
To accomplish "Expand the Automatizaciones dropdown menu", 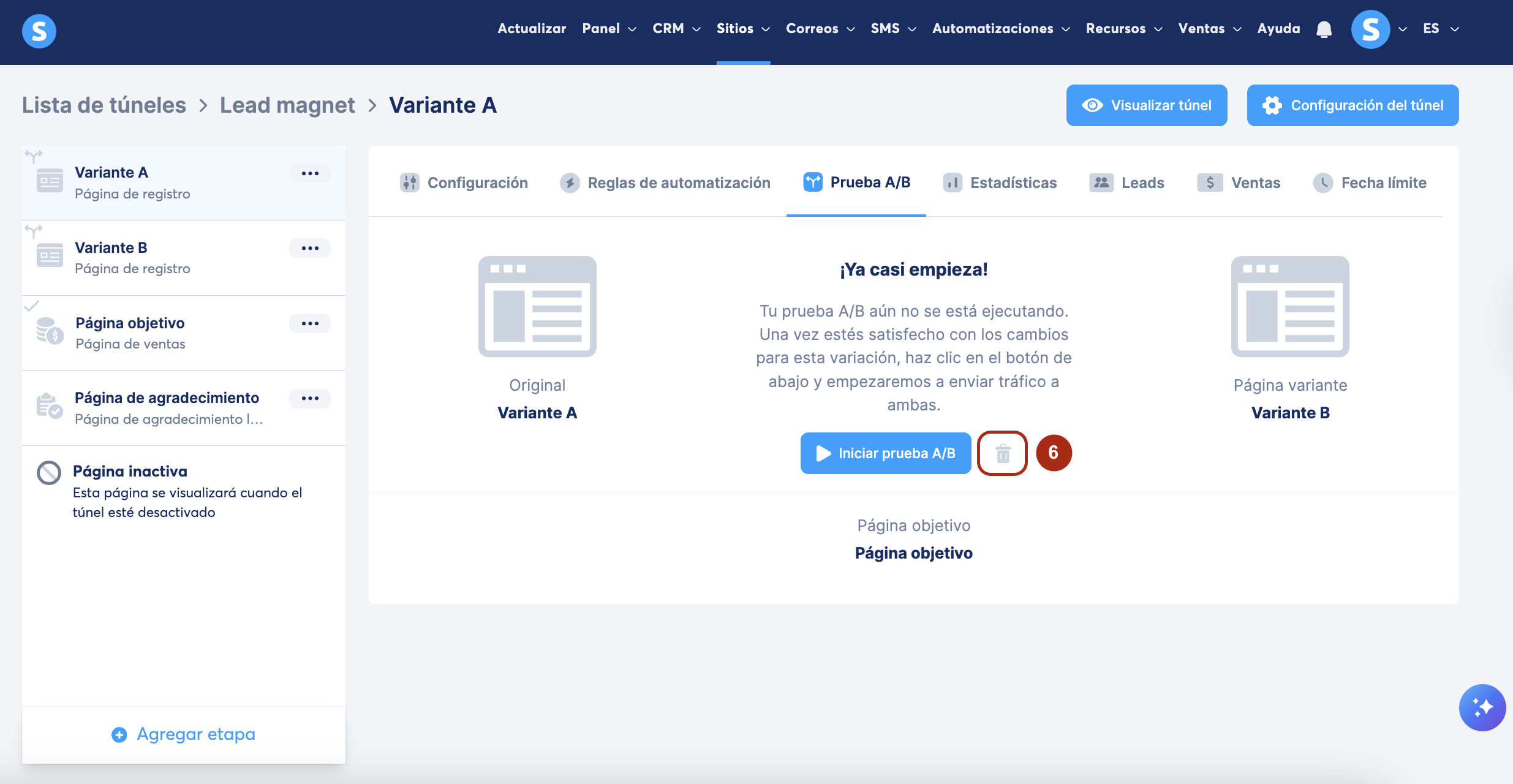I will click(1001, 29).
